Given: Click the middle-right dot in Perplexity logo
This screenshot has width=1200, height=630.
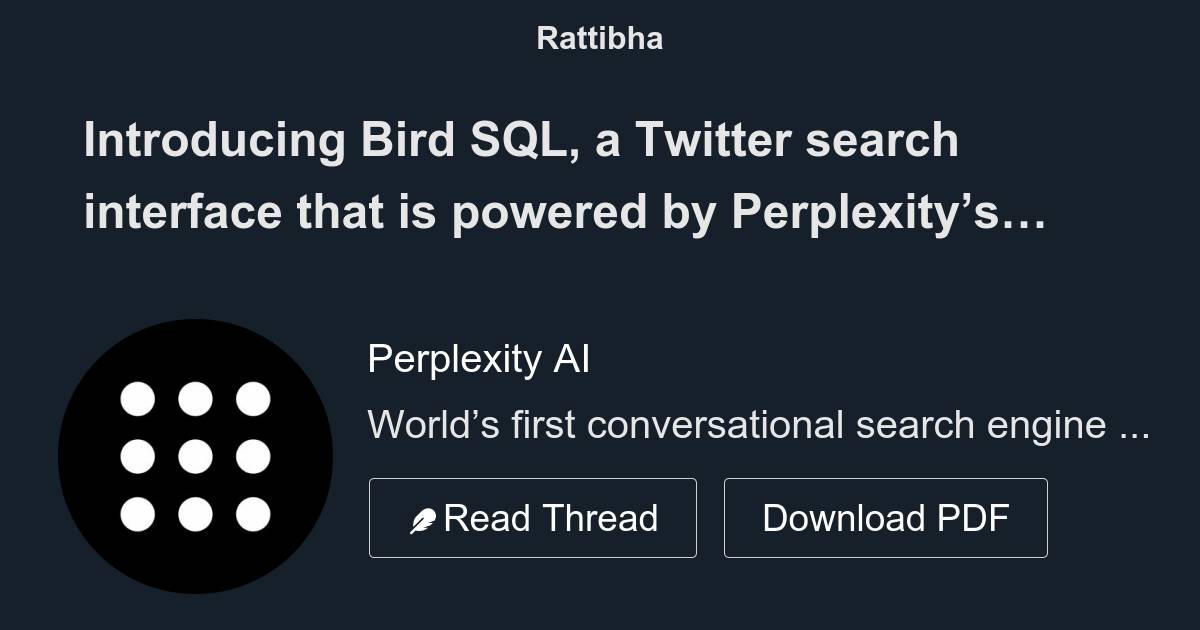Looking at the screenshot, I should coord(253,457).
